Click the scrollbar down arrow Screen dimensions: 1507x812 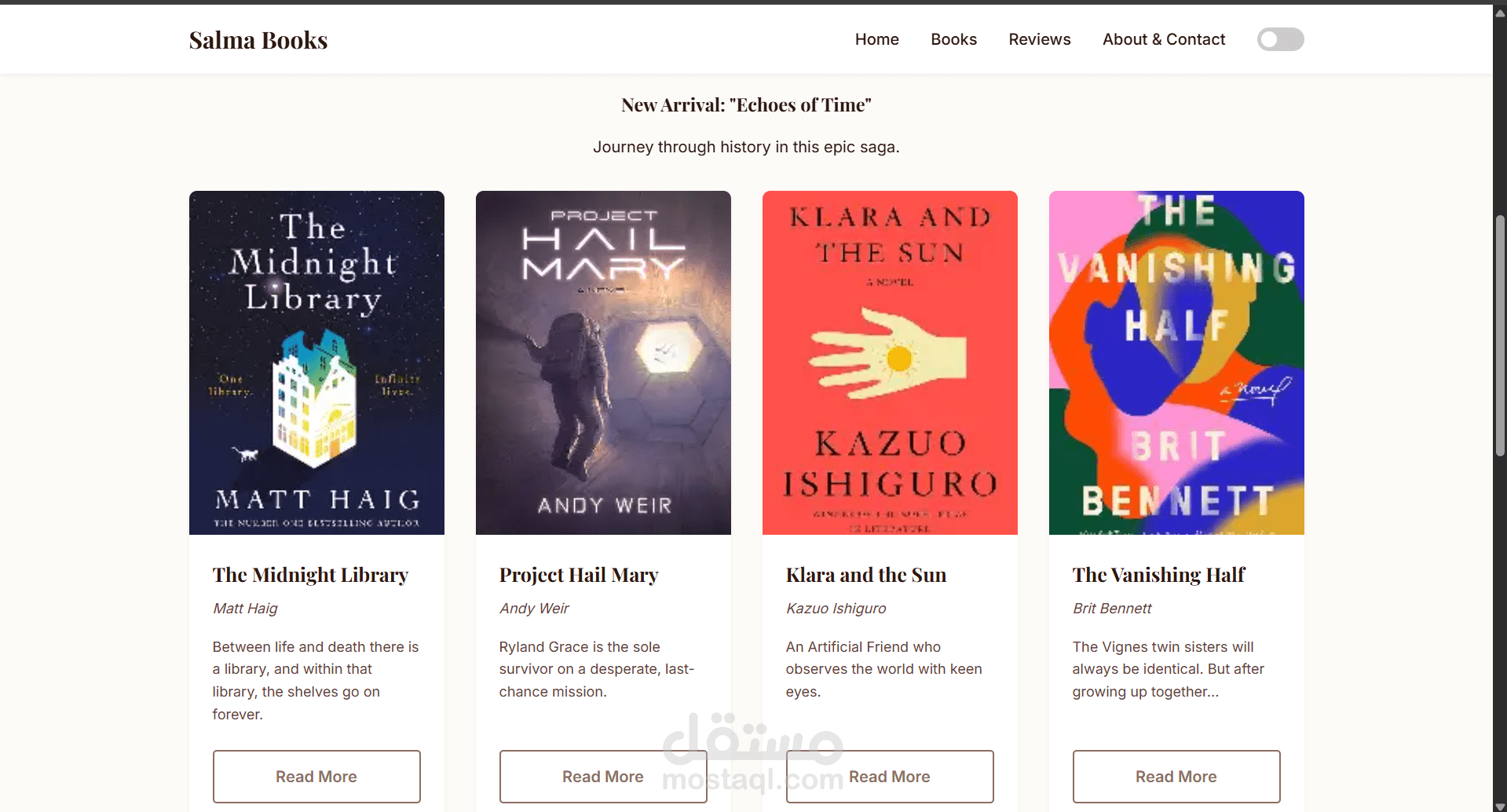pyautogui.click(x=1500, y=806)
